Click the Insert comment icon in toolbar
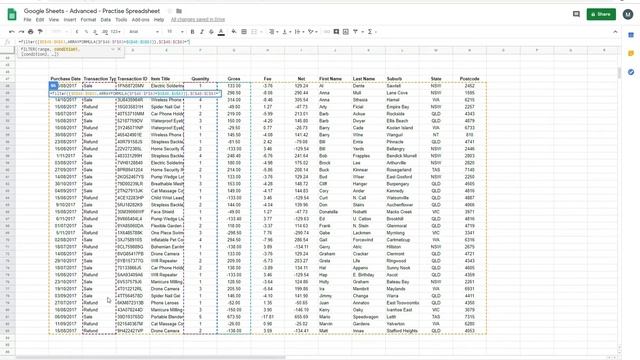This screenshot has height=360, width=640. (x=336, y=32)
